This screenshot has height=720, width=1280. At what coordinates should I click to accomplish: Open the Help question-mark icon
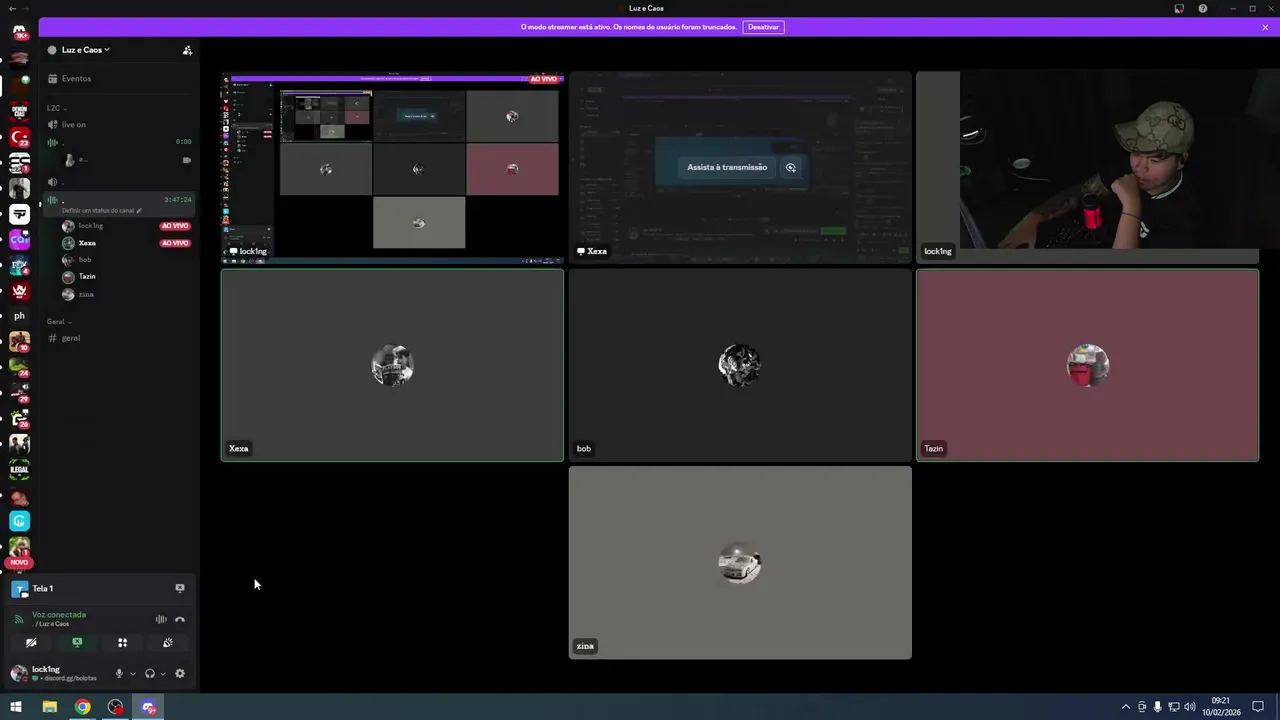tap(1203, 8)
